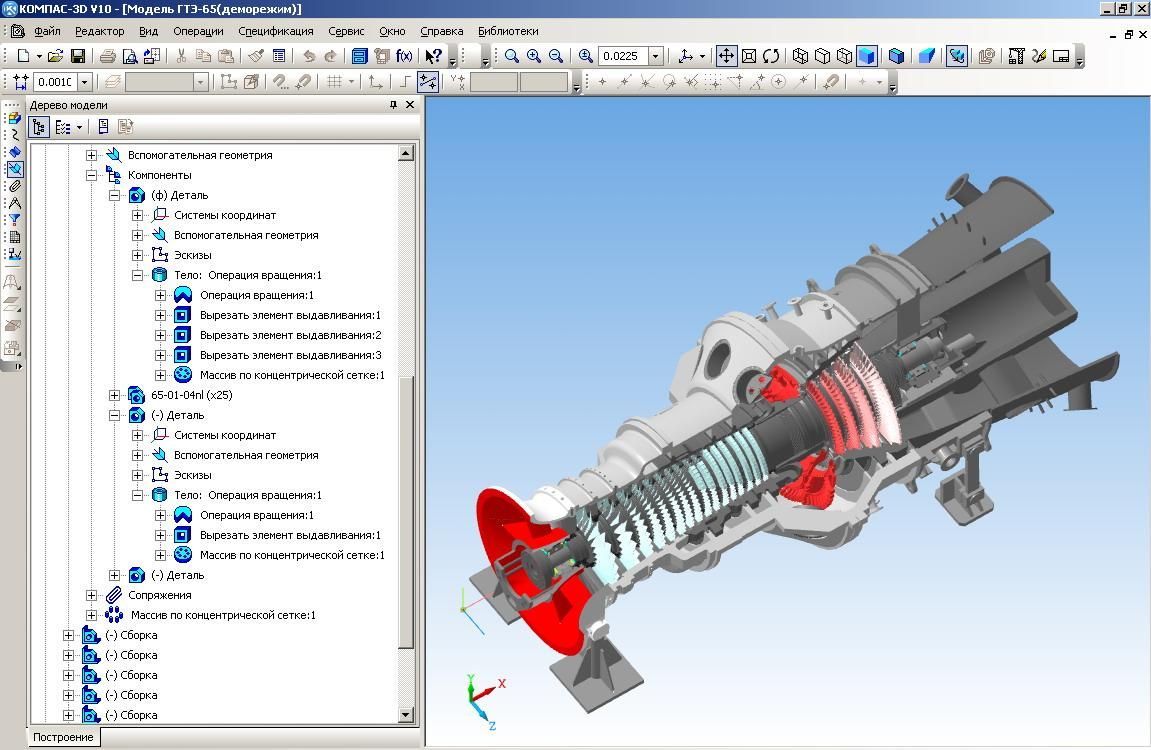The image size is (1151, 750).
Task: Toggle shaded display mode
Action: point(866,57)
